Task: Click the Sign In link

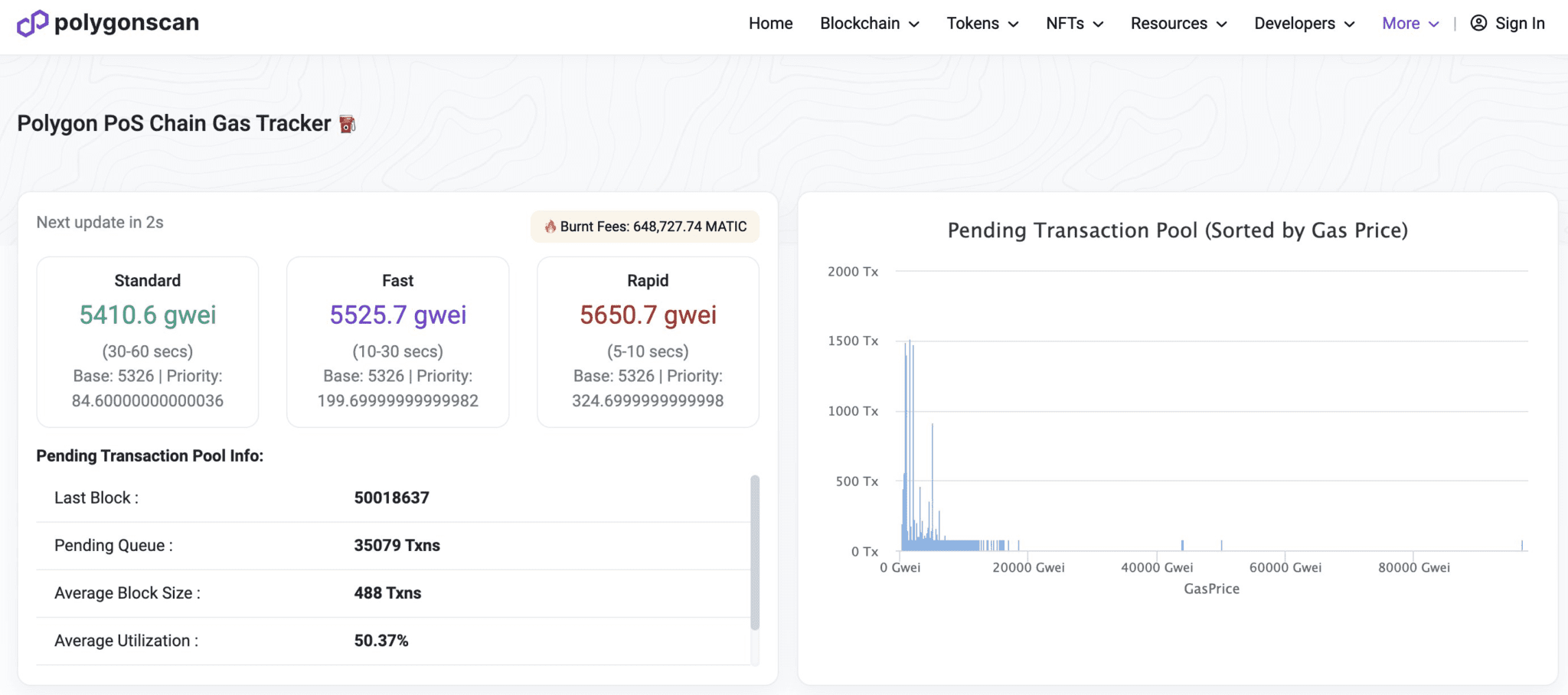Action: point(1520,24)
